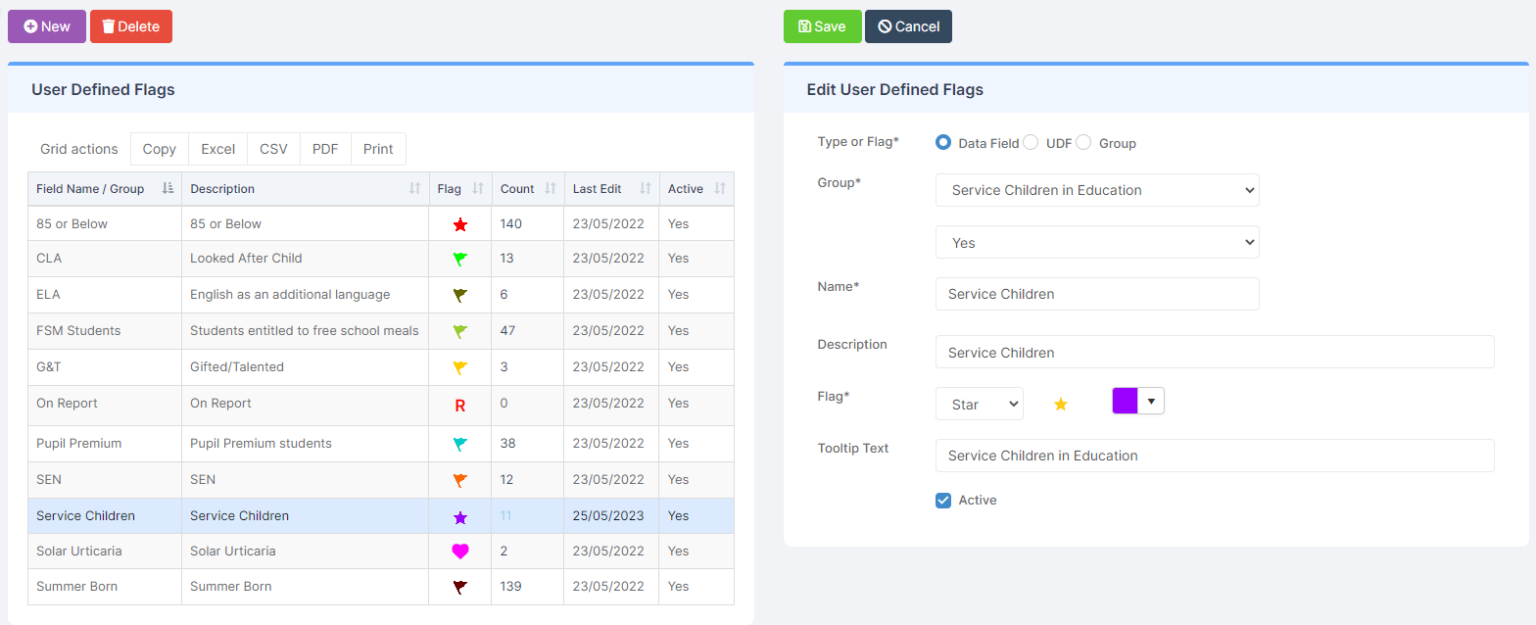
Task: Select the Data Field radio button
Action: [x=942, y=142]
